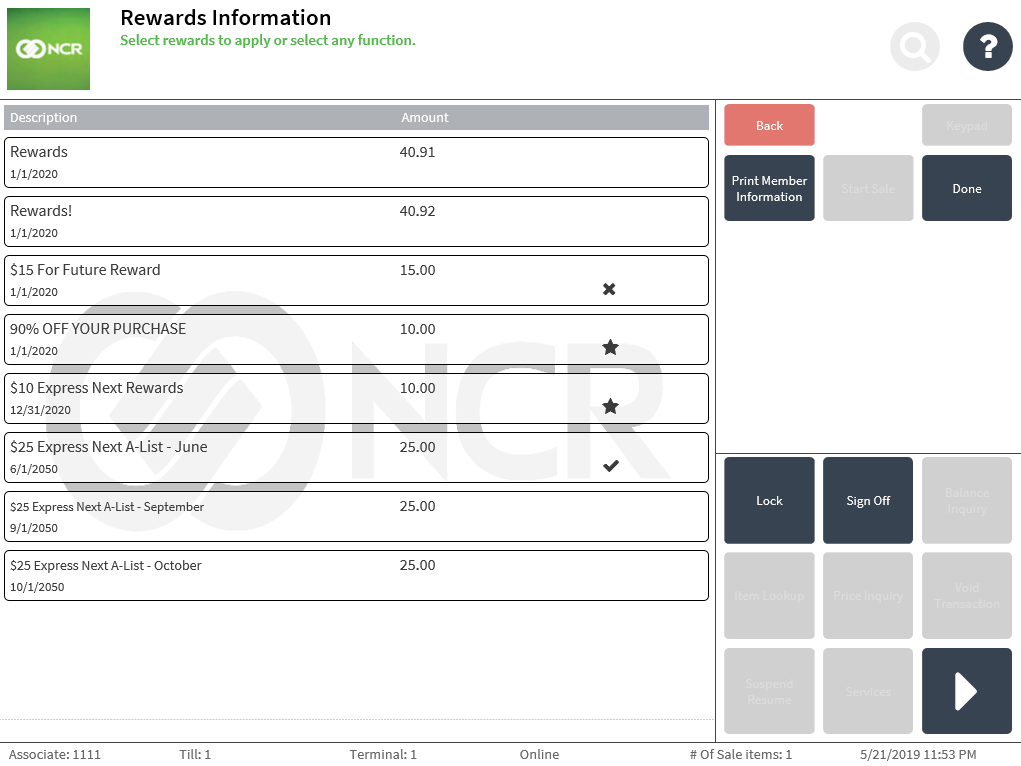This screenshot has height=766, width=1021.
Task: Click X mark on $15 For Future Reward
Action: (609, 289)
